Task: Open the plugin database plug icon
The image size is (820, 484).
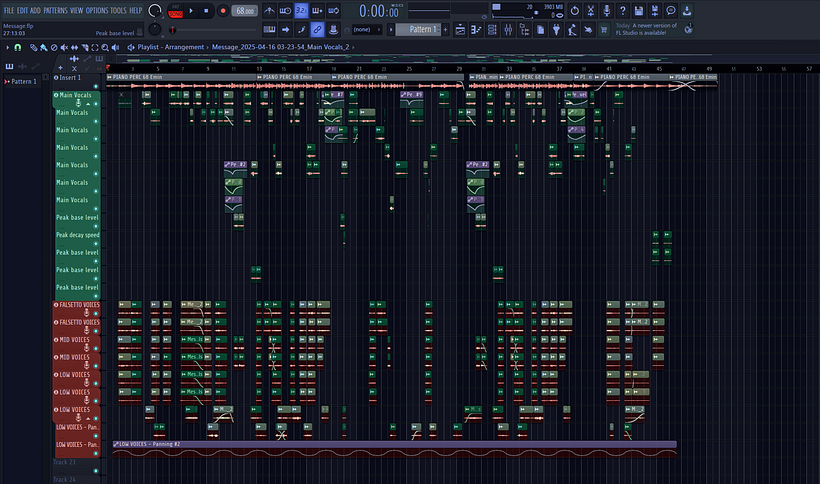Action: [x=556, y=30]
